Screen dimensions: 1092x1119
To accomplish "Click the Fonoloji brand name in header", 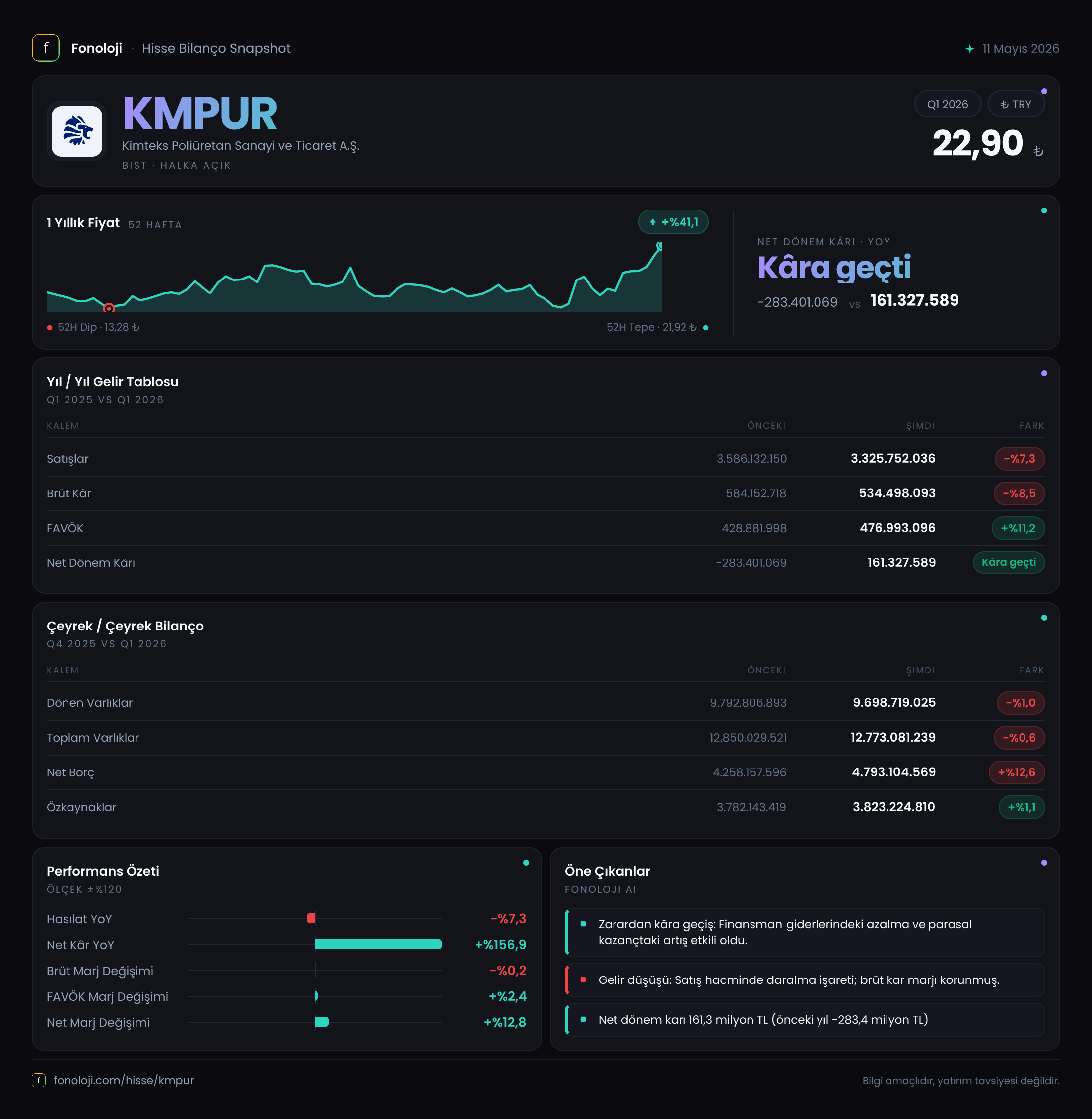I will coord(96,48).
